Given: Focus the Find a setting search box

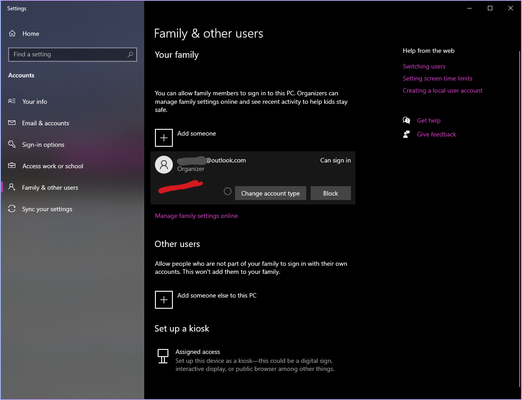Looking at the screenshot, I should point(72,54).
